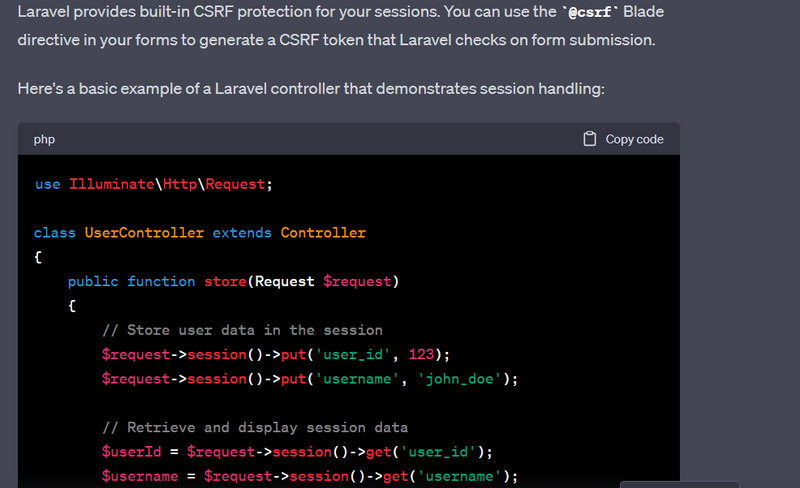Image resolution: width=800 pixels, height=488 pixels.
Task: Click the line putting 'user_id', 123
Action: tap(276, 354)
